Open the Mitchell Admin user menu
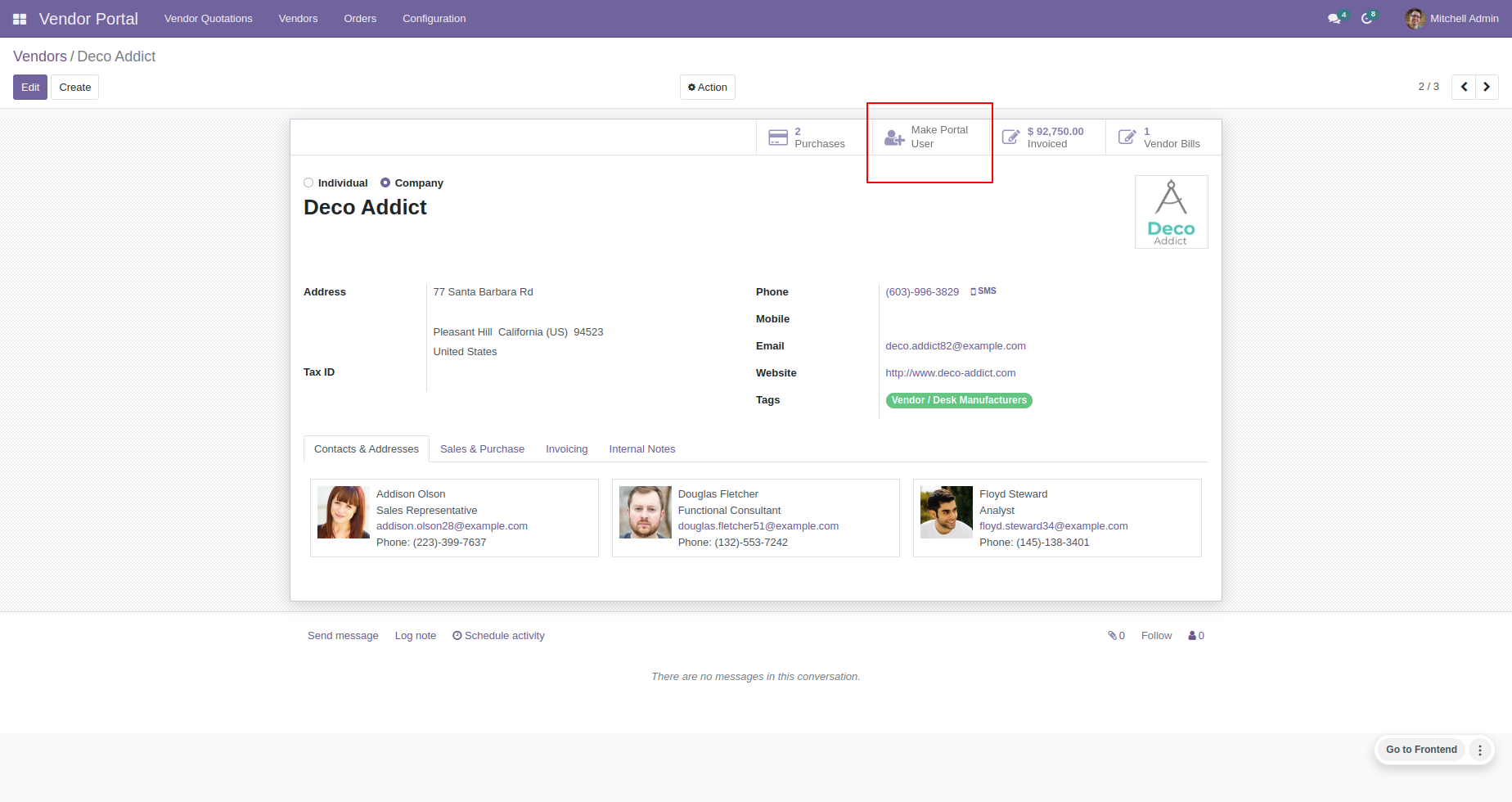The image size is (1512, 802). click(1452, 19)
